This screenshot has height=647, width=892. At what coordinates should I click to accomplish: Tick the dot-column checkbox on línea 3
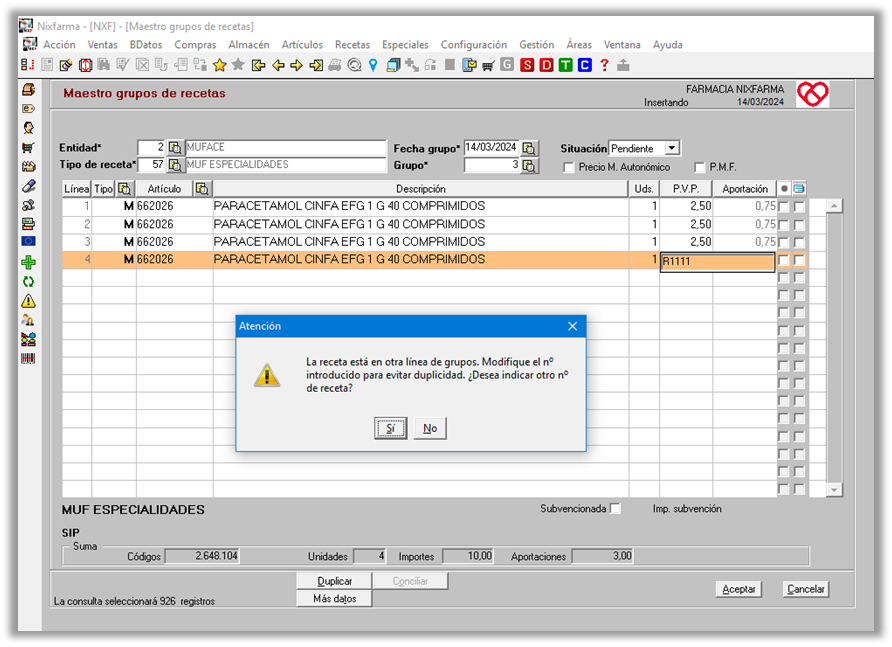pyautogui.click(x=783, y=242)
